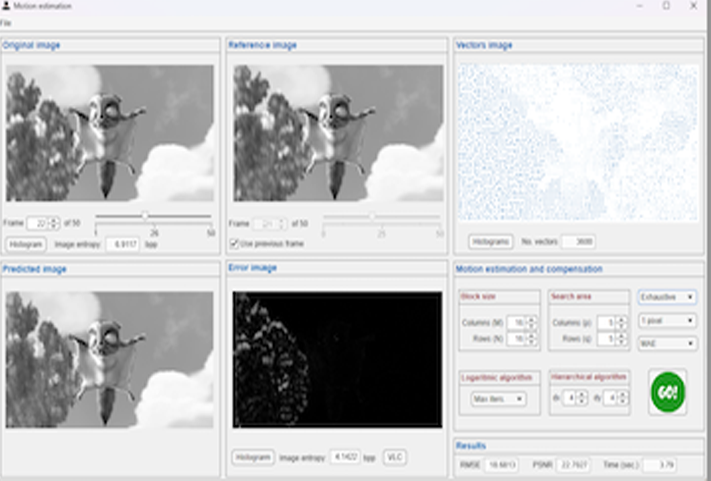Increase Block size Columns (M) value
The image size is (711, 481).
(532, 320)
